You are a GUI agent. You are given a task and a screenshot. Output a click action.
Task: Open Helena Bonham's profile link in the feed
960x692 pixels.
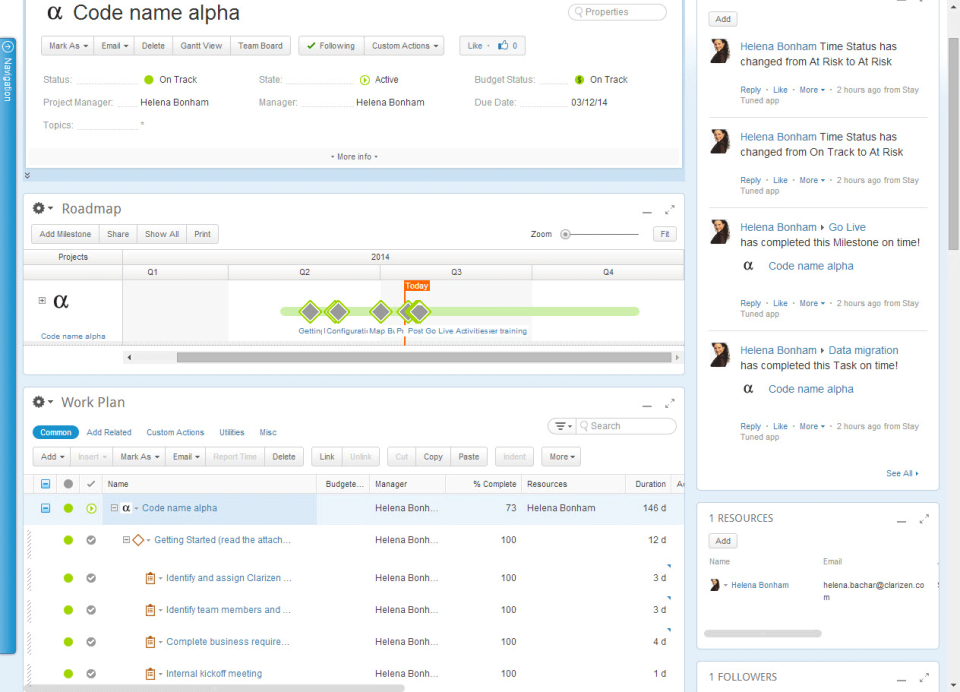(x=778, y=46)
